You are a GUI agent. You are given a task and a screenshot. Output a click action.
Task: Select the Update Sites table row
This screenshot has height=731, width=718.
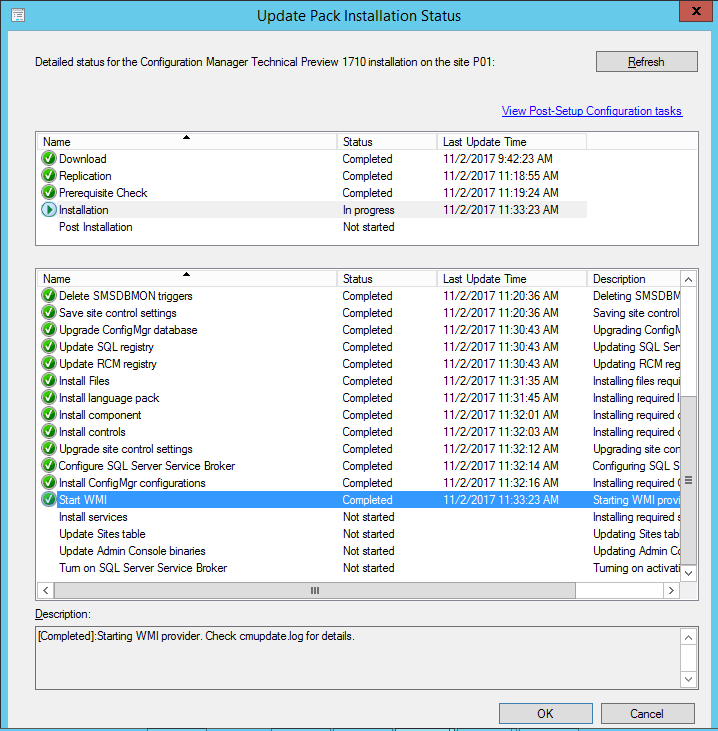(x=359, y=534)
